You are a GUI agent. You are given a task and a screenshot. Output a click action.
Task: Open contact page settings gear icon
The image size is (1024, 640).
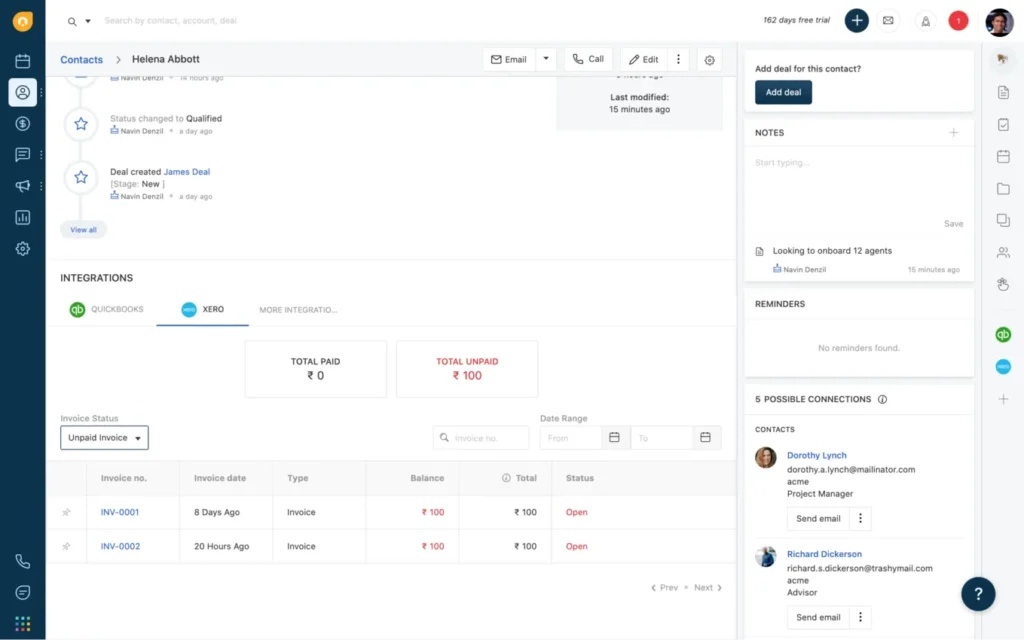(709, 60)
